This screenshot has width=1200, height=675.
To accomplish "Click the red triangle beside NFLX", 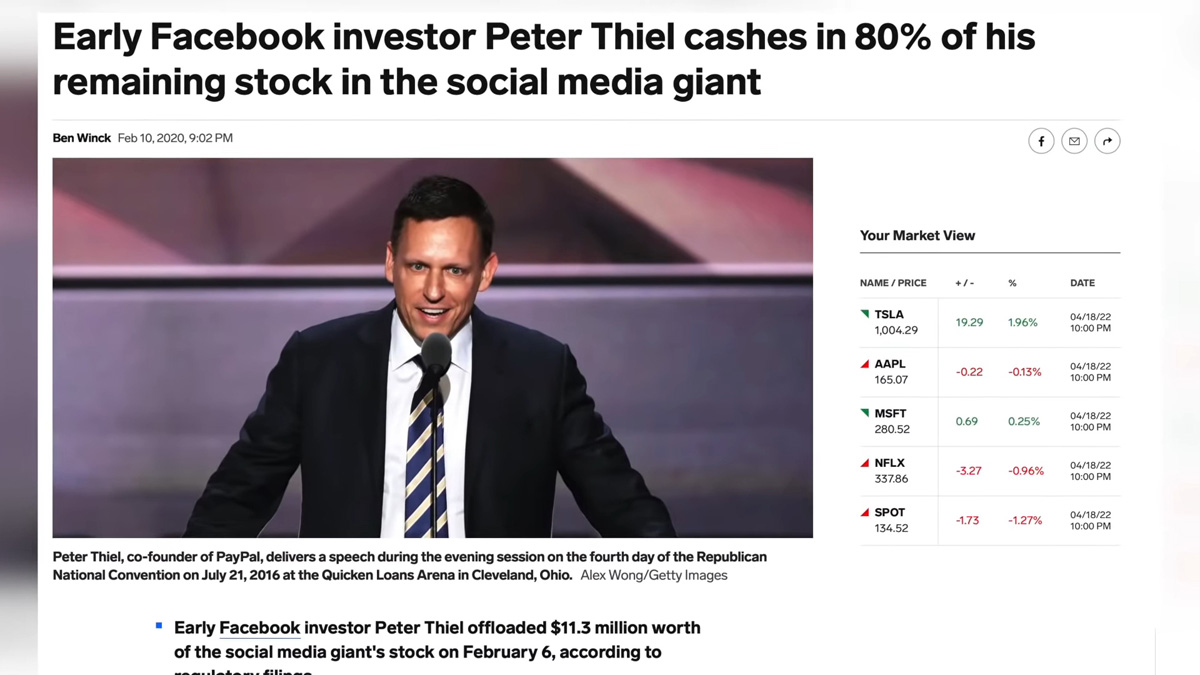I will 865,463.
